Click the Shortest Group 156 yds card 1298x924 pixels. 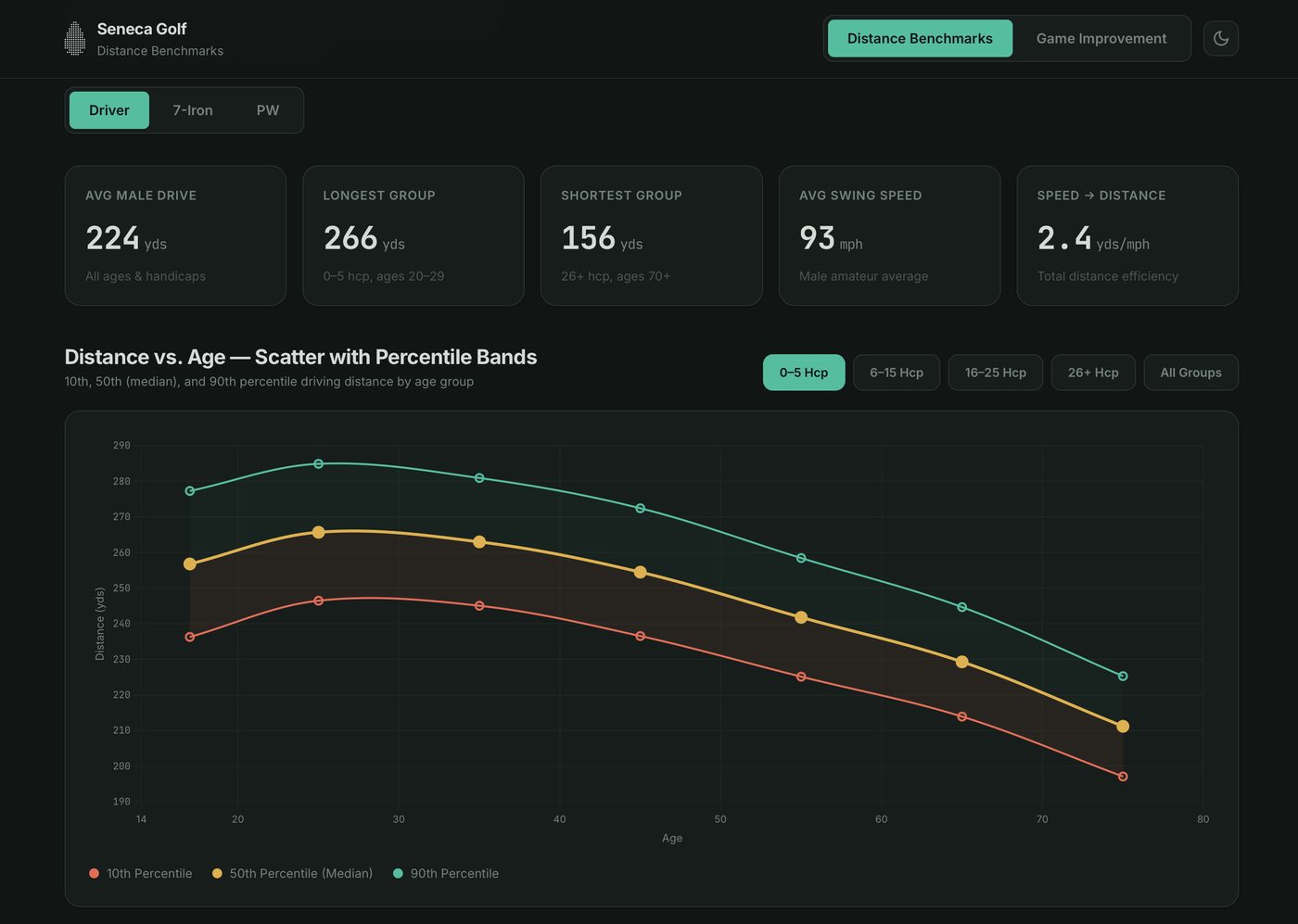click(652, 235)
